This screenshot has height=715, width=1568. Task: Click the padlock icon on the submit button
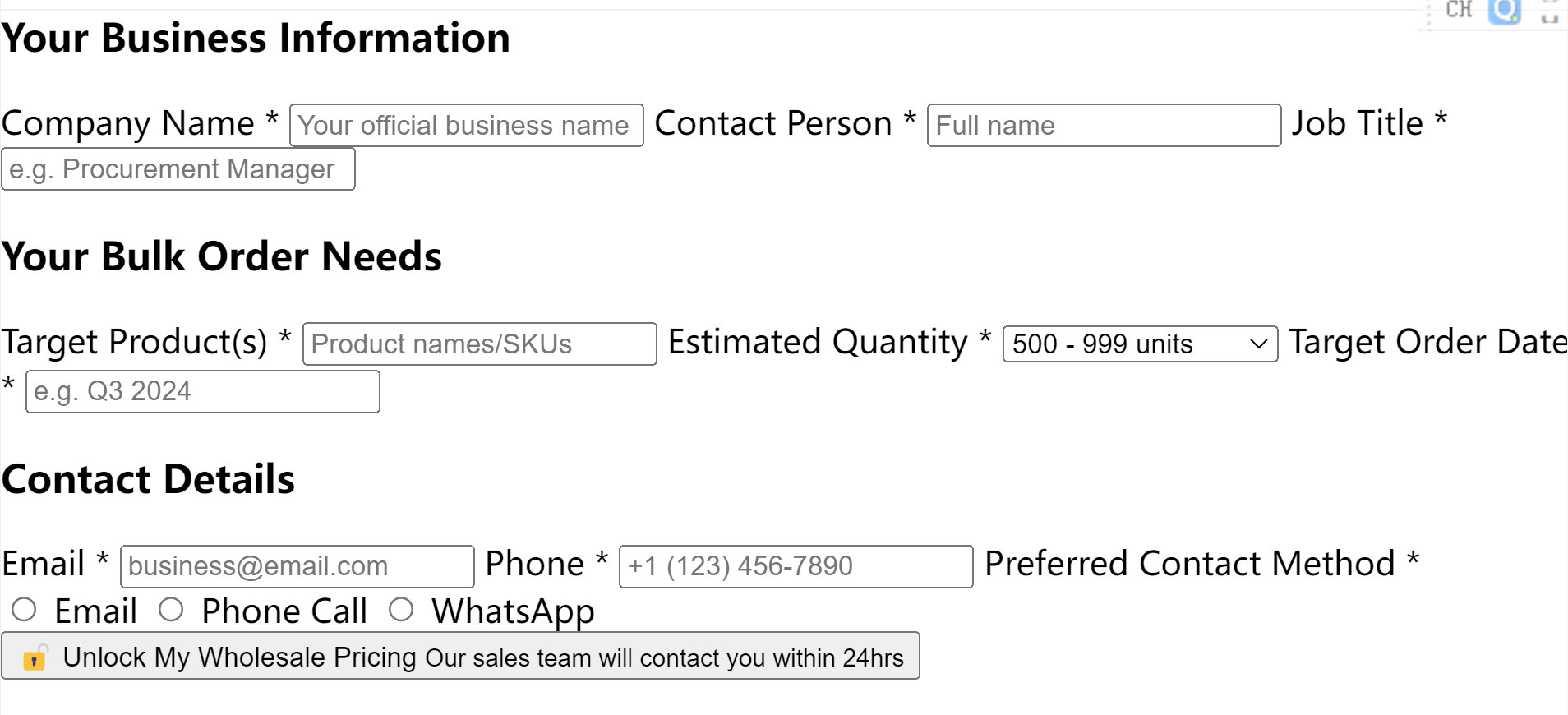(35, 657)
